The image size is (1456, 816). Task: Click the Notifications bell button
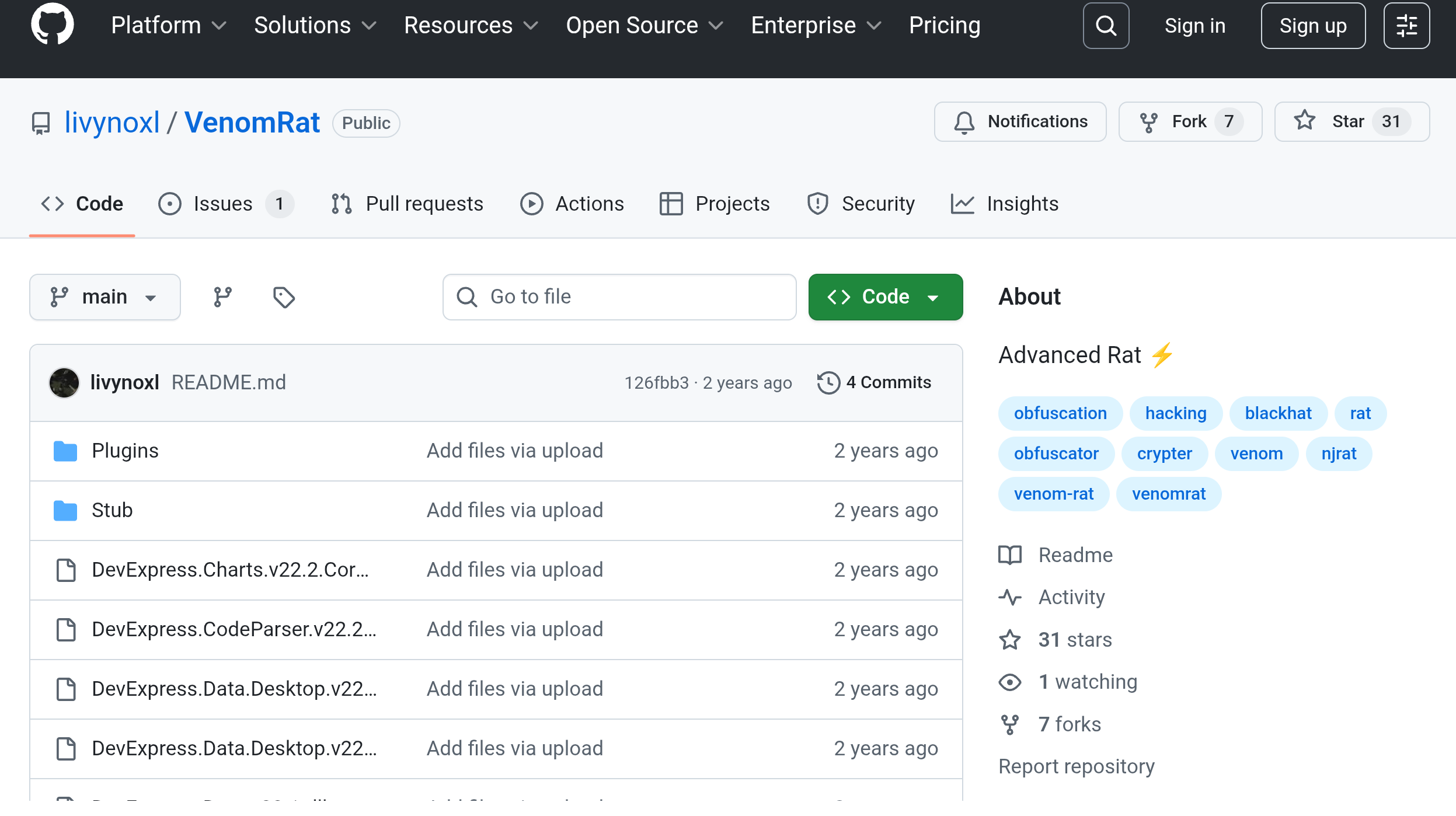[x=1020, y=121]
